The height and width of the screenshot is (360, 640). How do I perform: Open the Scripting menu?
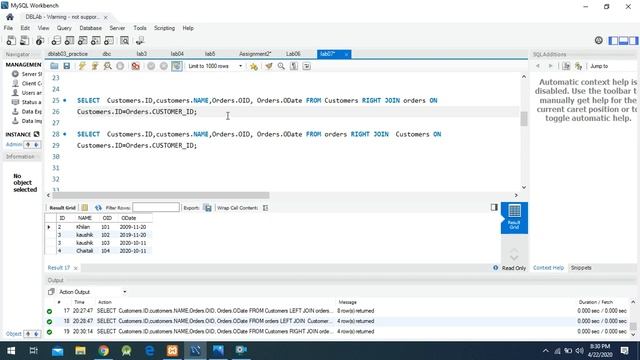(164, 28)
